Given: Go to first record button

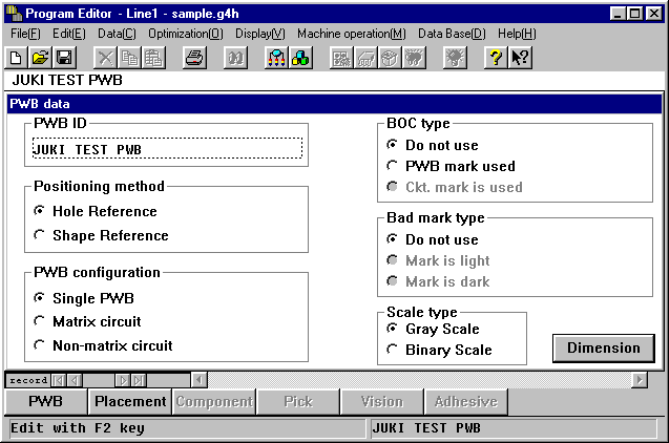Looking at the screenshot, I should pyautogui.click(x=59, y=380).
